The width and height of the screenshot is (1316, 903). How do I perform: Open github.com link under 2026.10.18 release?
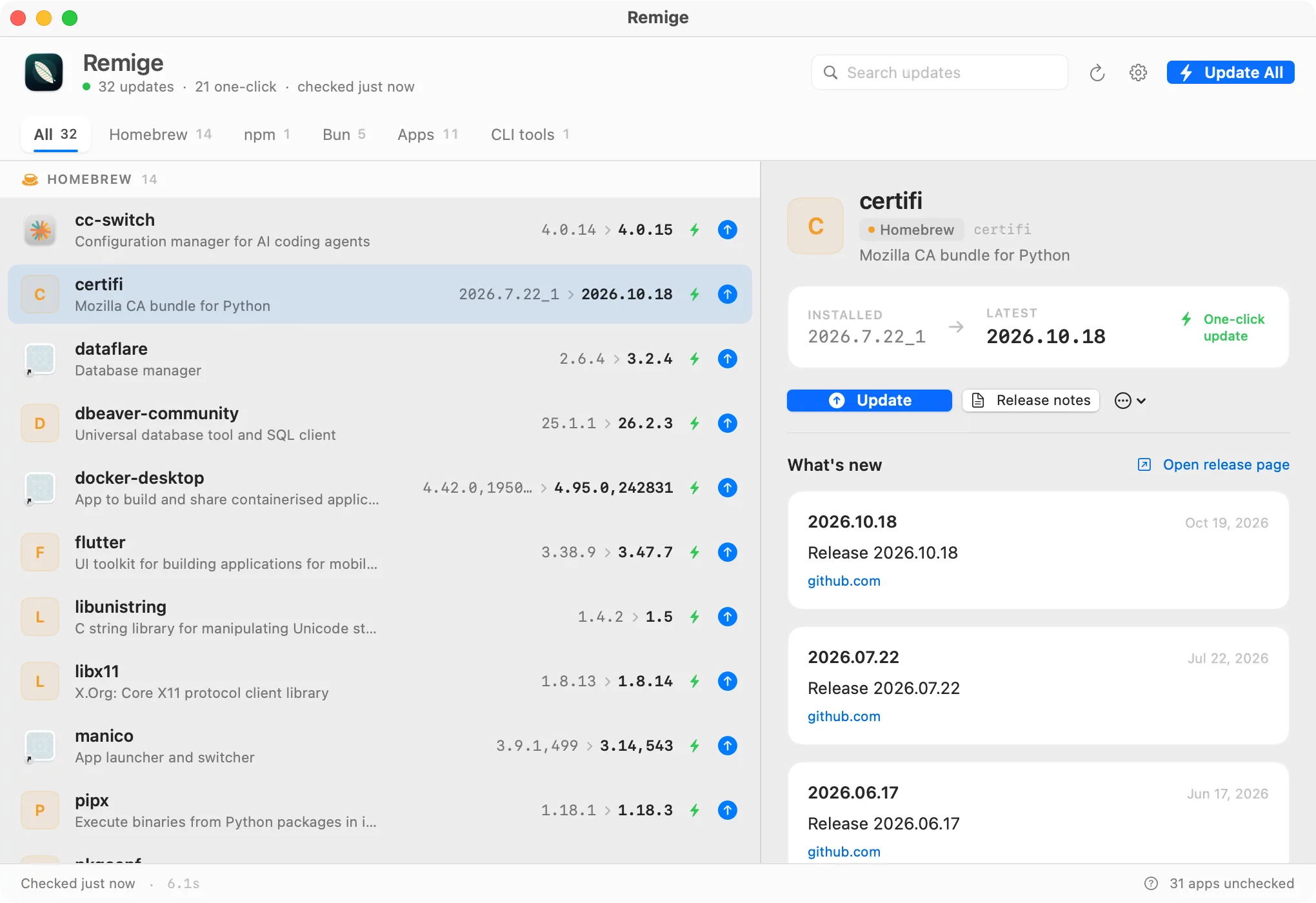click(844, 580)
